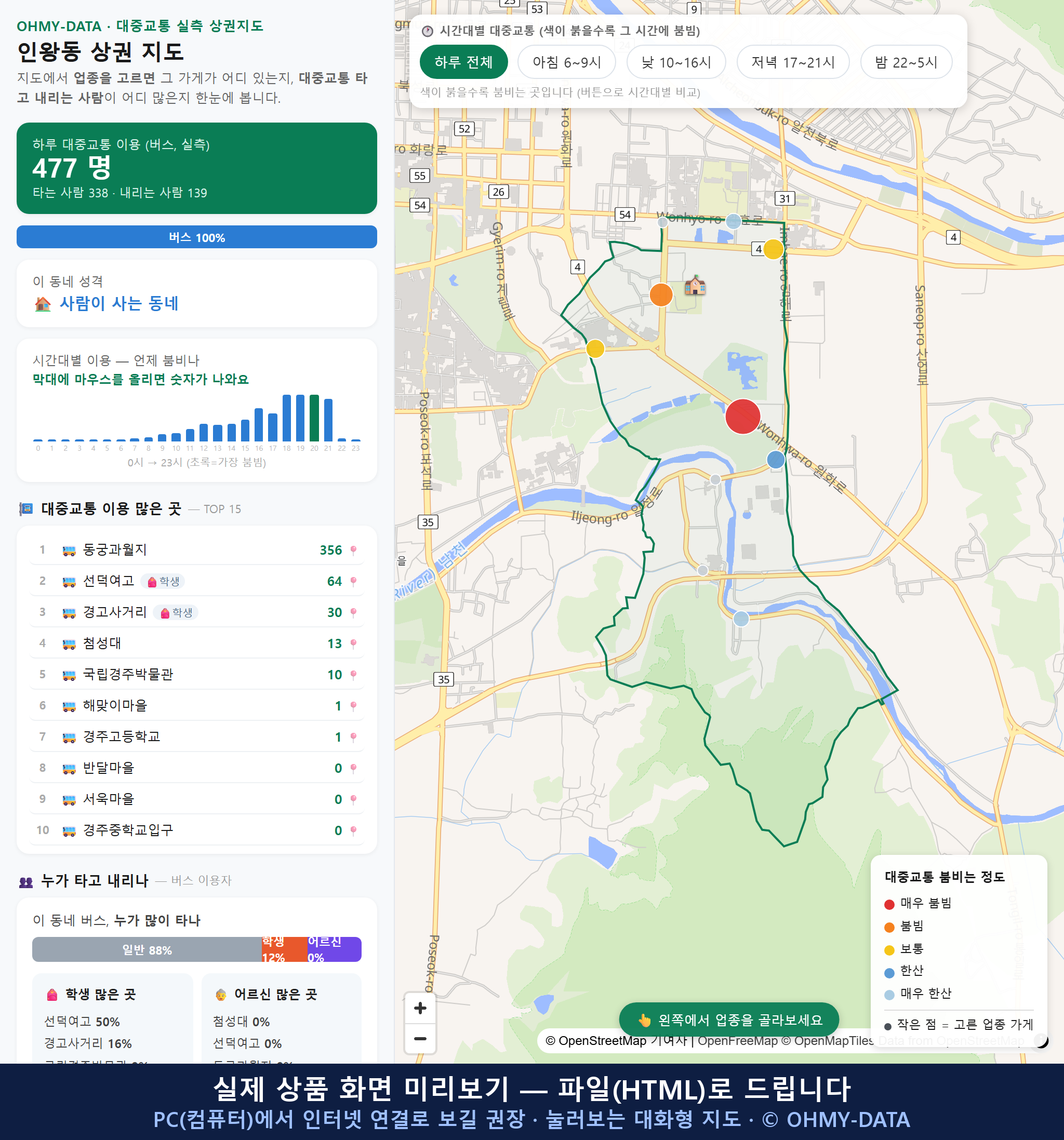Click light blue marker on Wonhyo-ro

coord(734,221)
